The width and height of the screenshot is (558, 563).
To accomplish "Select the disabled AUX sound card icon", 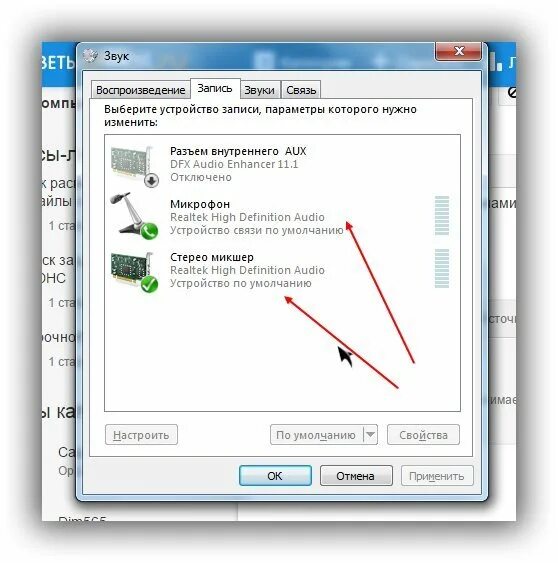I will [x=134, y=165].
